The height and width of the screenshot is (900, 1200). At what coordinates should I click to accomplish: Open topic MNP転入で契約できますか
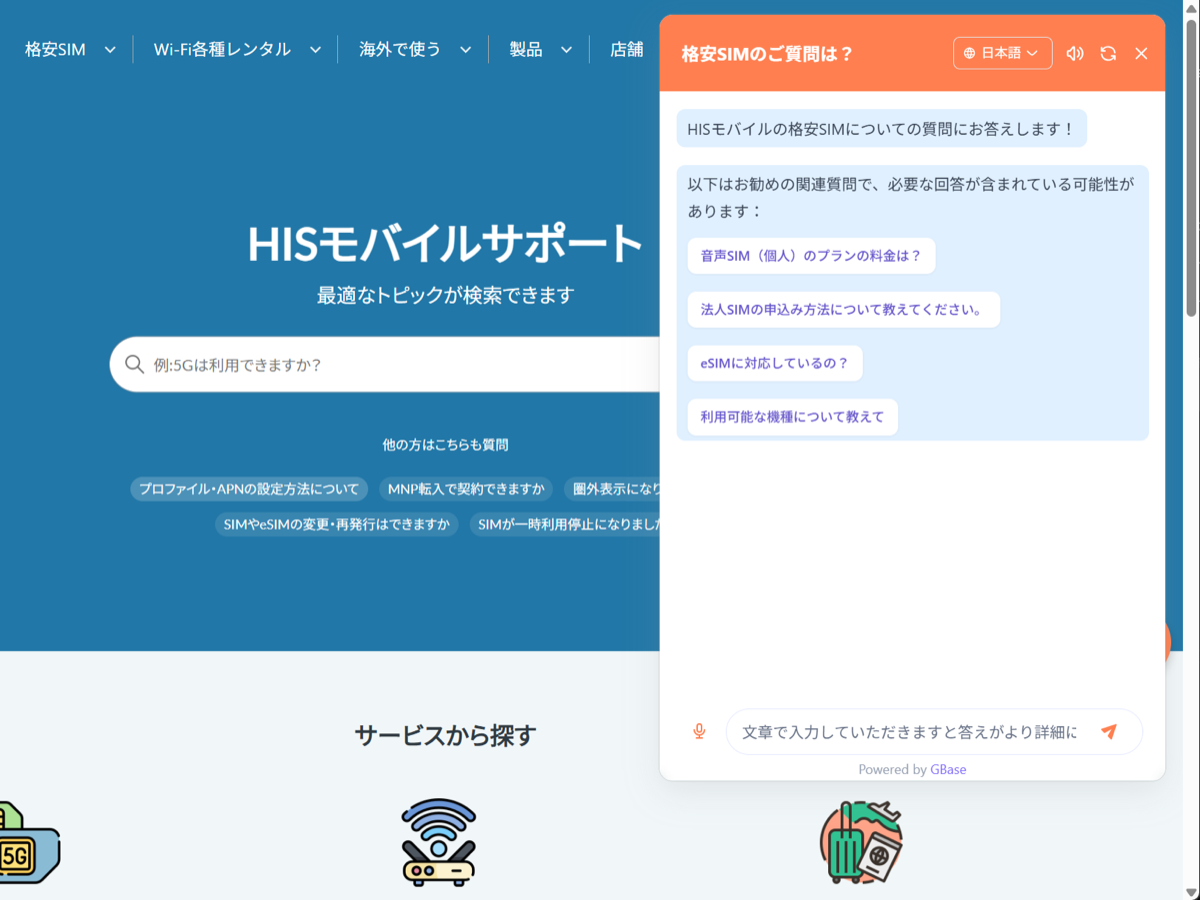click(466, 489)
